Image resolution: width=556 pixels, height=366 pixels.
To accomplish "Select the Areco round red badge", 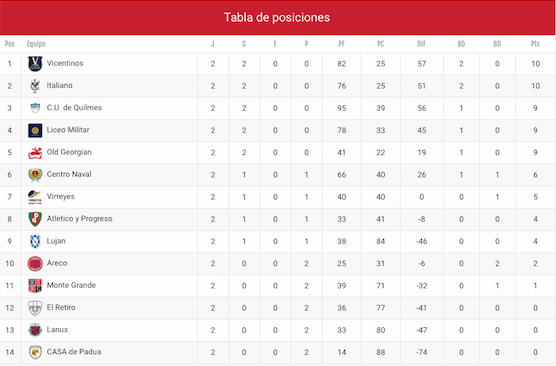I will [35, 264].
